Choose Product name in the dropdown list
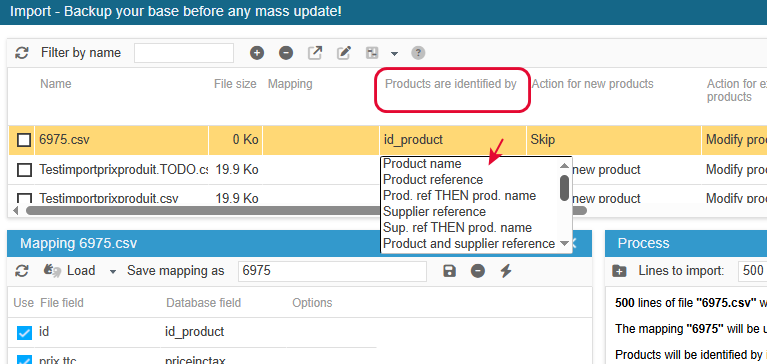Viewport: 767px width, 364px height. tap(422, 163)
